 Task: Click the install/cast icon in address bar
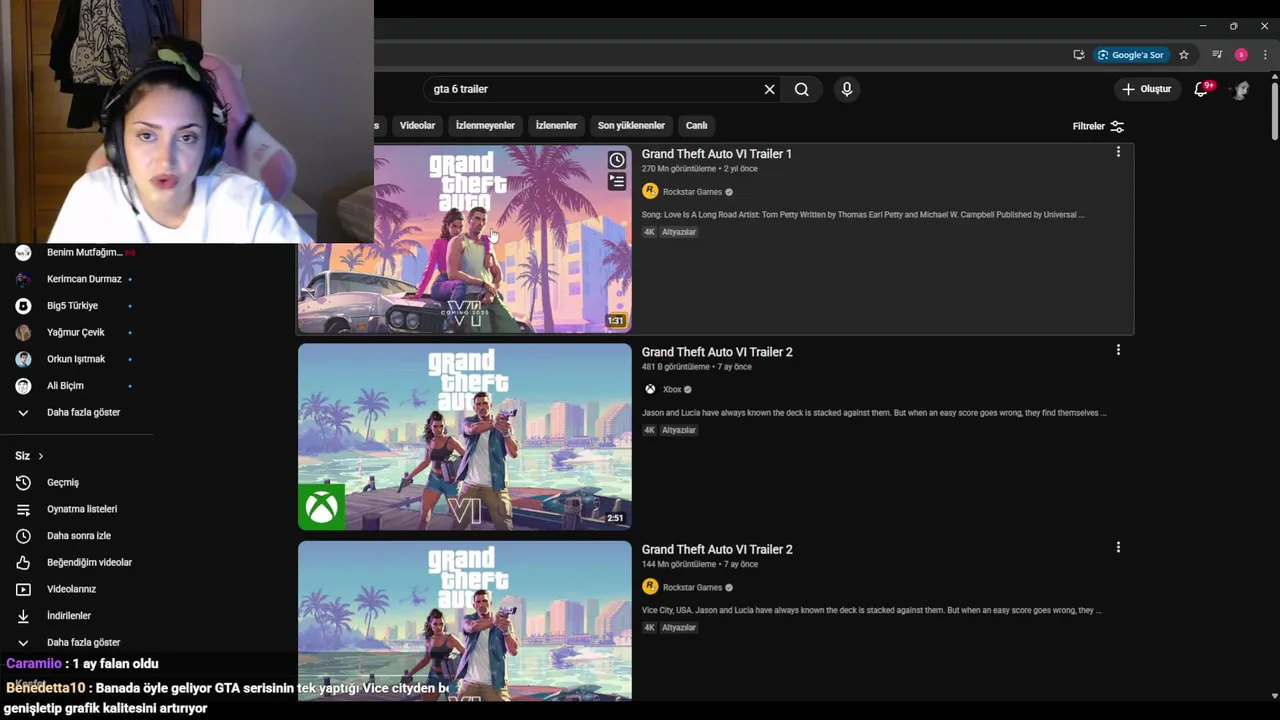(1078, 55)
